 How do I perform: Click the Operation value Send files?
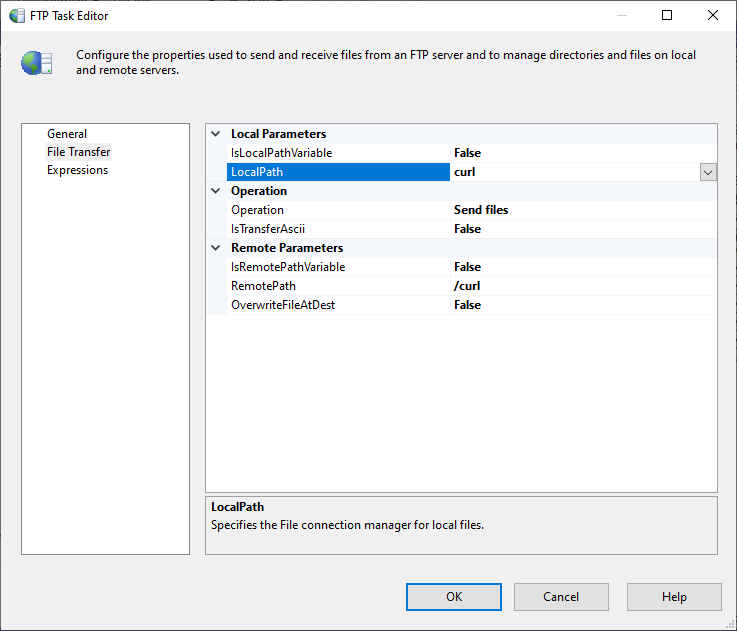pyautogui.click(x=481, y=210)
